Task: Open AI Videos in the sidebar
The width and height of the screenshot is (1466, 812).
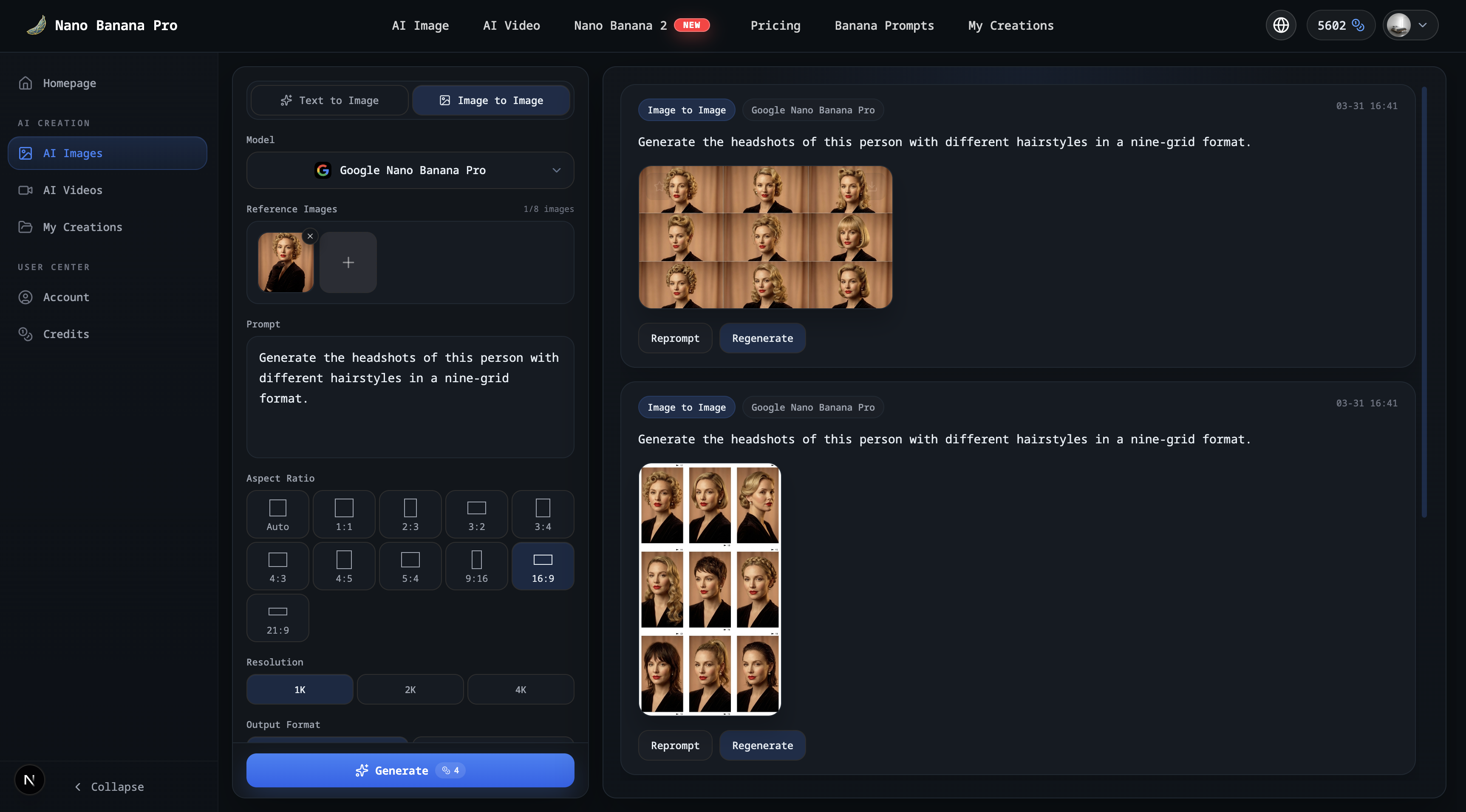Action: [x=72, y=190]
